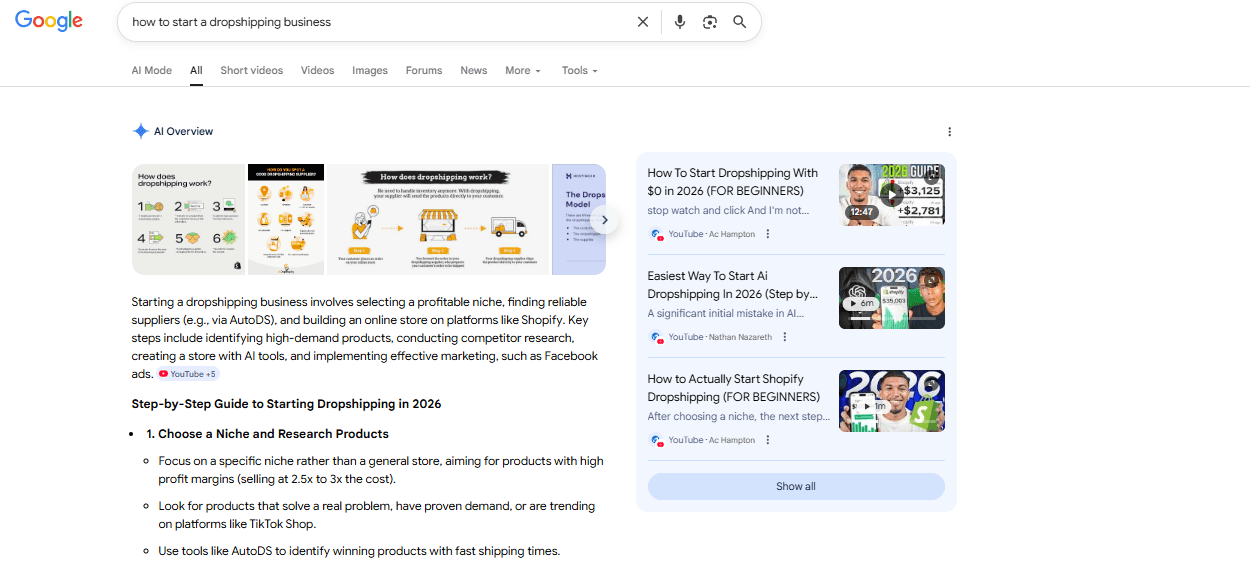Open Short videos tab
Viewport: 1250px width, 571px height.
[252, 71]
